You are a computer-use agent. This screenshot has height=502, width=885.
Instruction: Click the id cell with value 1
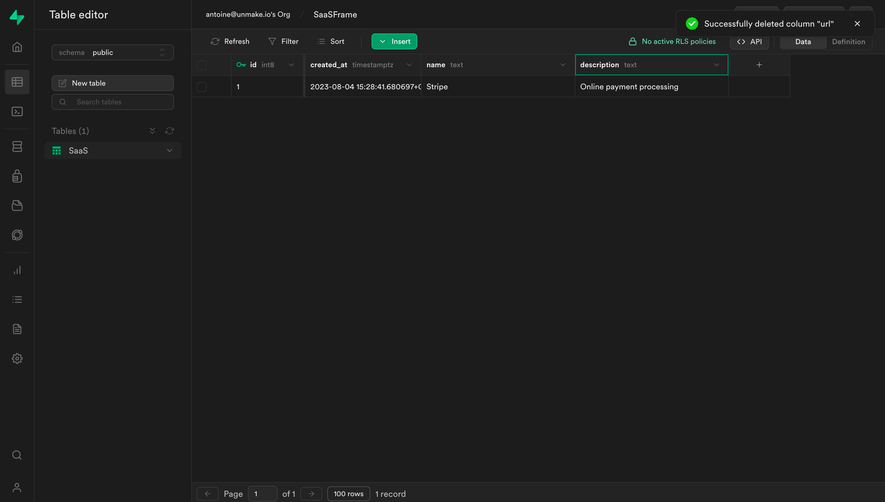pos(268,87)
